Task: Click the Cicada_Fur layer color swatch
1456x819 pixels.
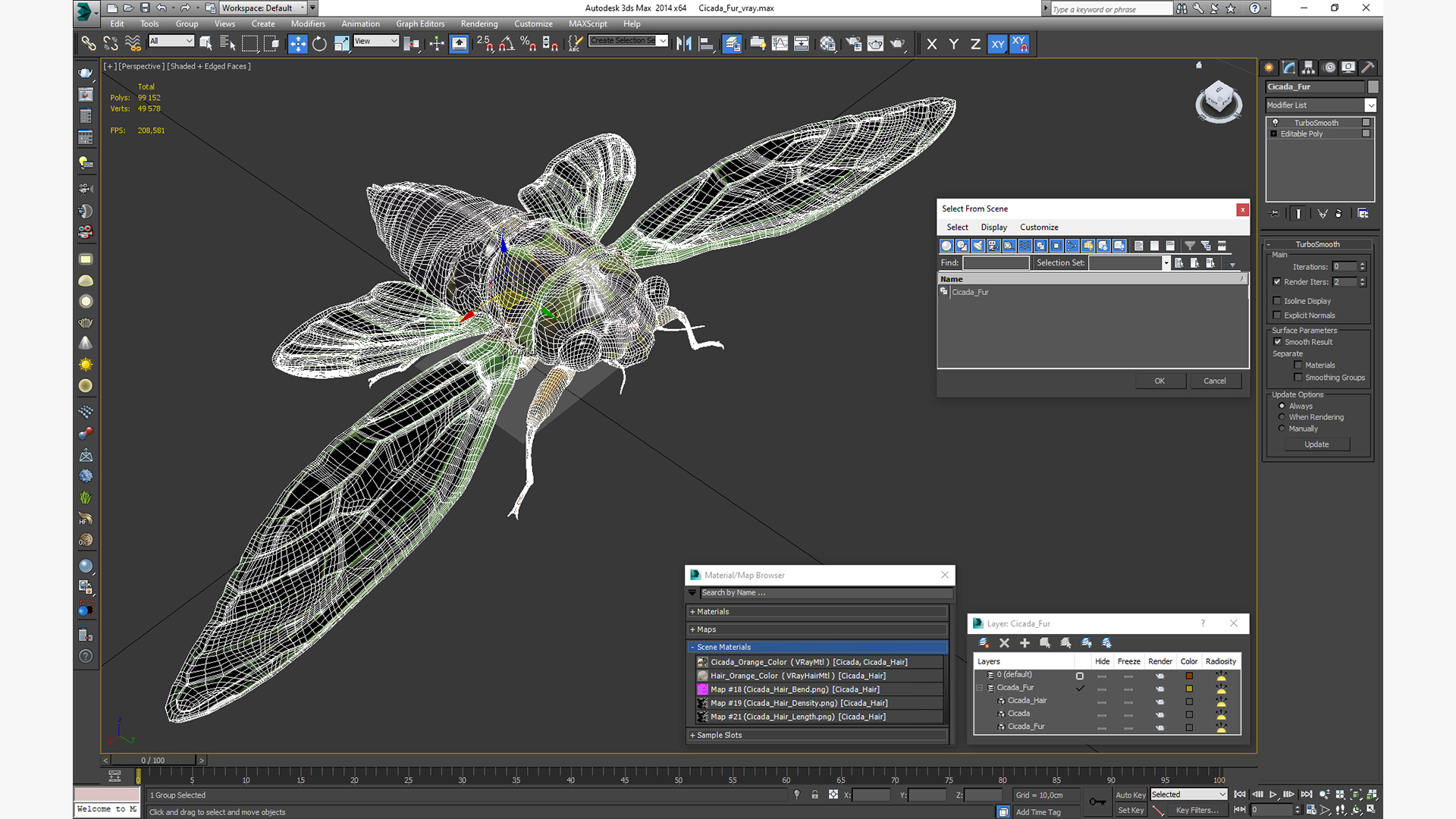Action: 1189,689
